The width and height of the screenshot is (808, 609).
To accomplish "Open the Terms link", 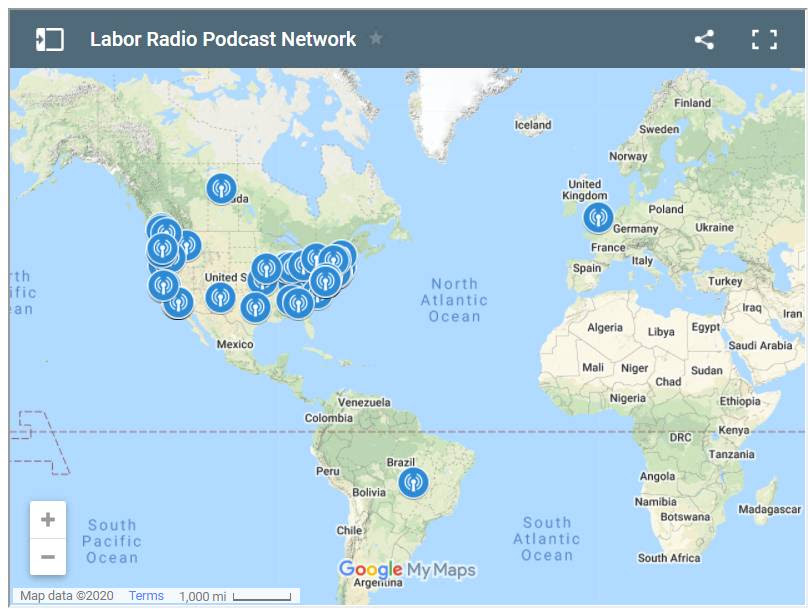I will (146, 596).
